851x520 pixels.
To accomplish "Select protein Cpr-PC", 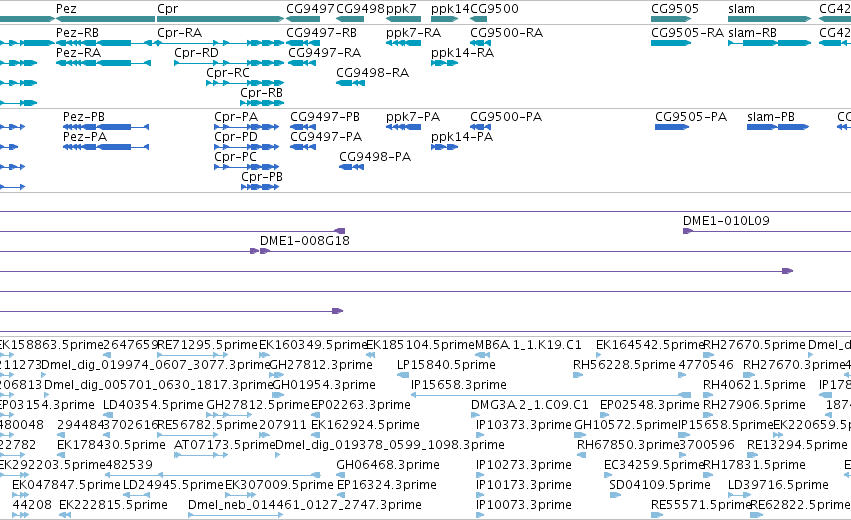I will (246, 167).
